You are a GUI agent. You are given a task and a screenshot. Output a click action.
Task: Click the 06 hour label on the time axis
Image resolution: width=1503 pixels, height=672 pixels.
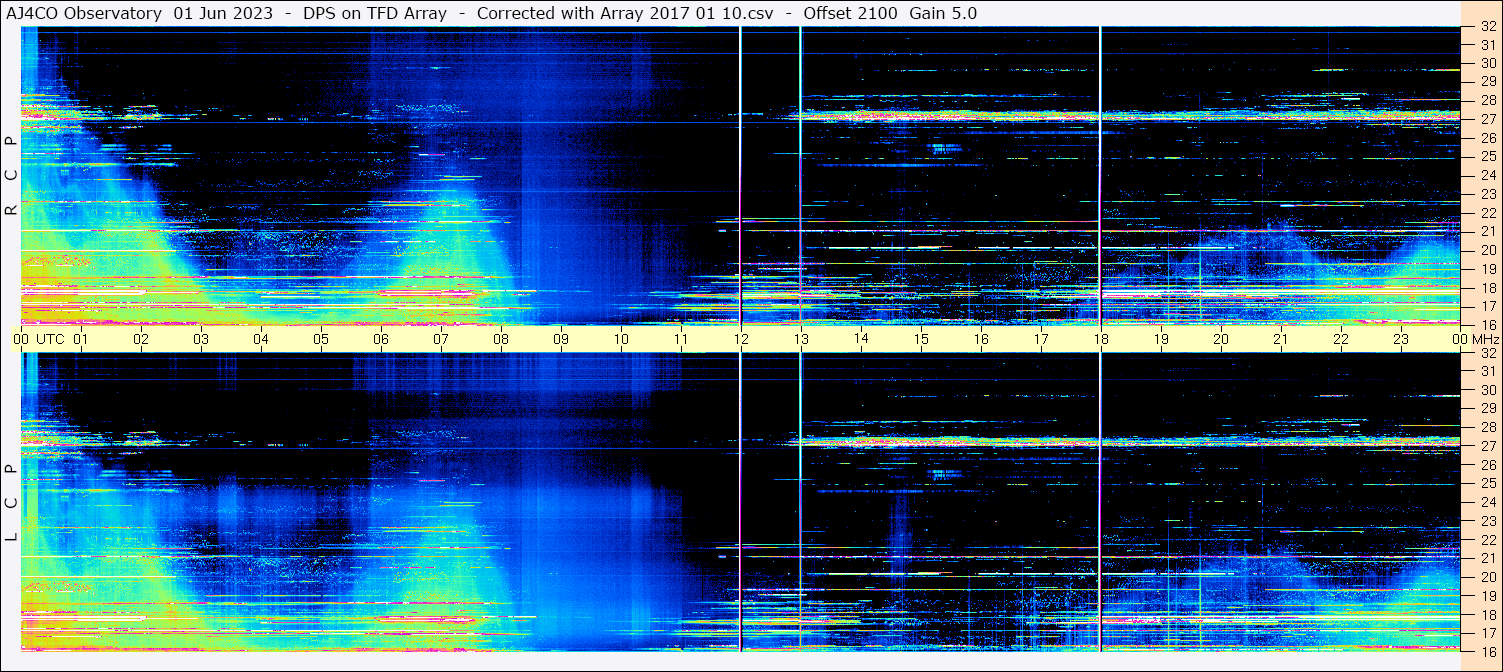coord(381,339)
